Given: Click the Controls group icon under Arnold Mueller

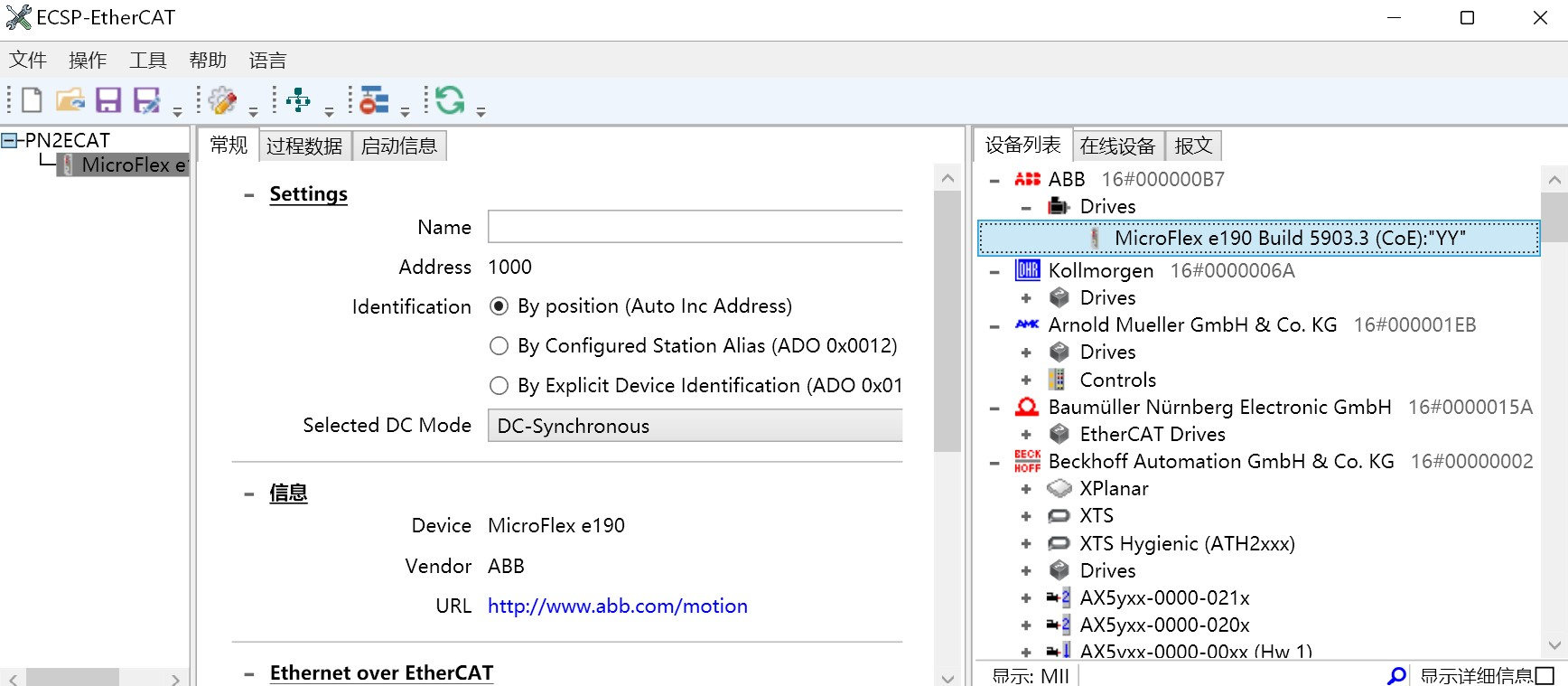Looking at the screenshot, I should click(x=1057, y=380).
